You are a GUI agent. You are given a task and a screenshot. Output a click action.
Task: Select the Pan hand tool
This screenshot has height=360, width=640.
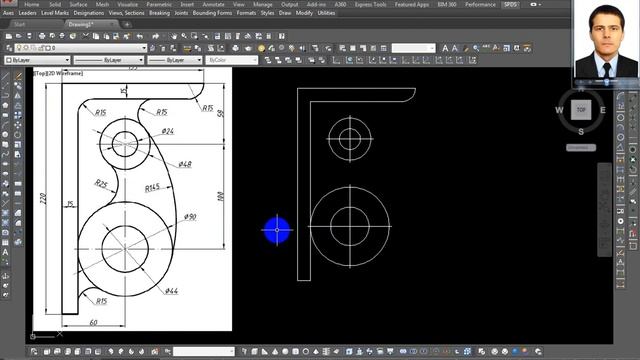174,36
